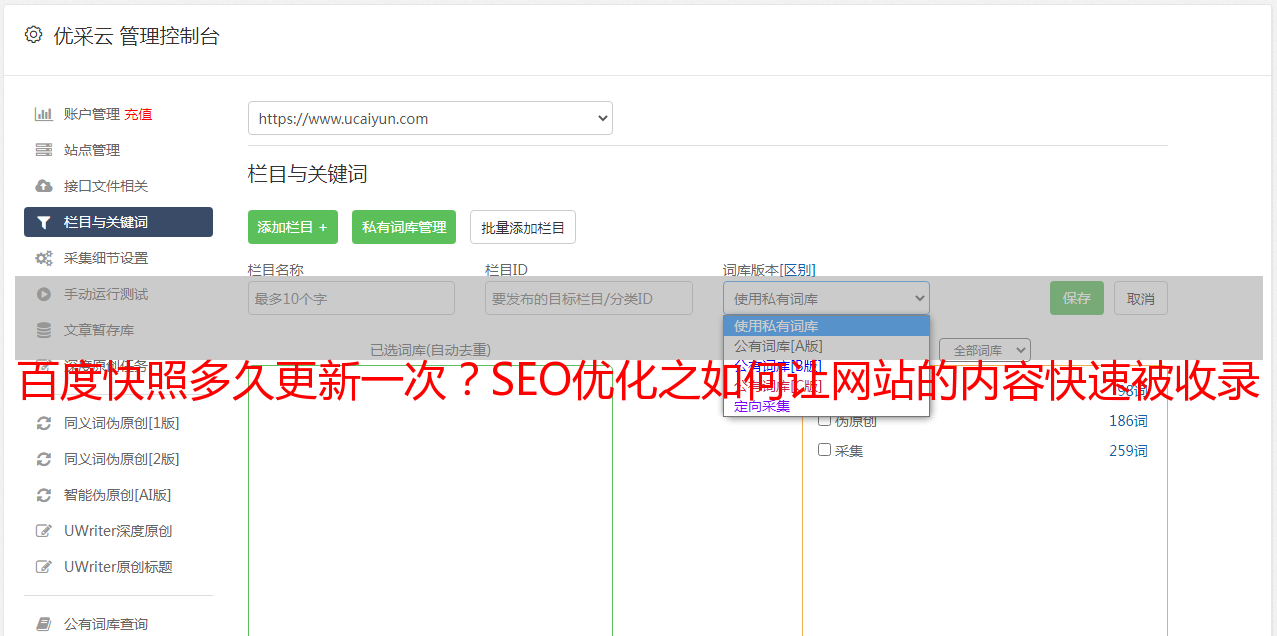Click the green 添加栏目 + button
1277x636 pixels.
(x=293, y=227)
